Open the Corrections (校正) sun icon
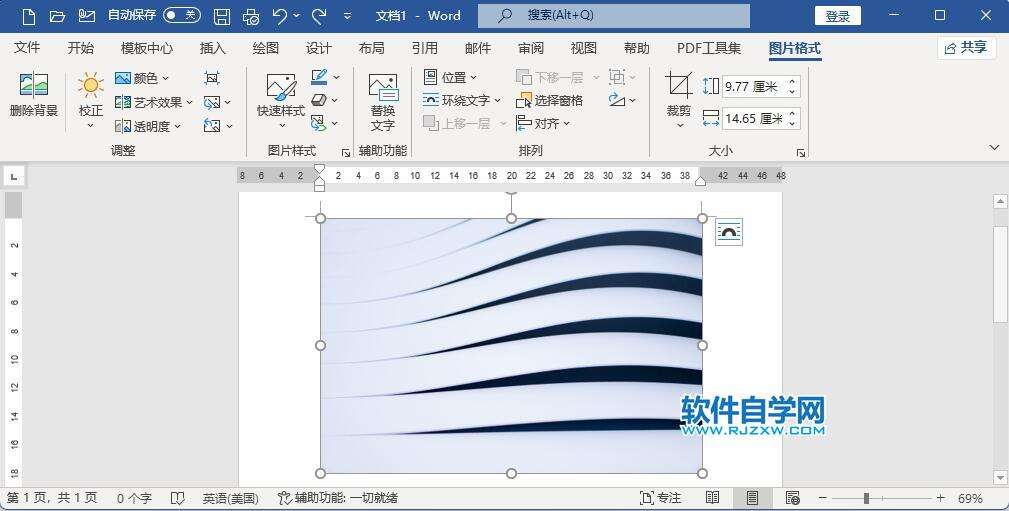 tap(91, 85)
